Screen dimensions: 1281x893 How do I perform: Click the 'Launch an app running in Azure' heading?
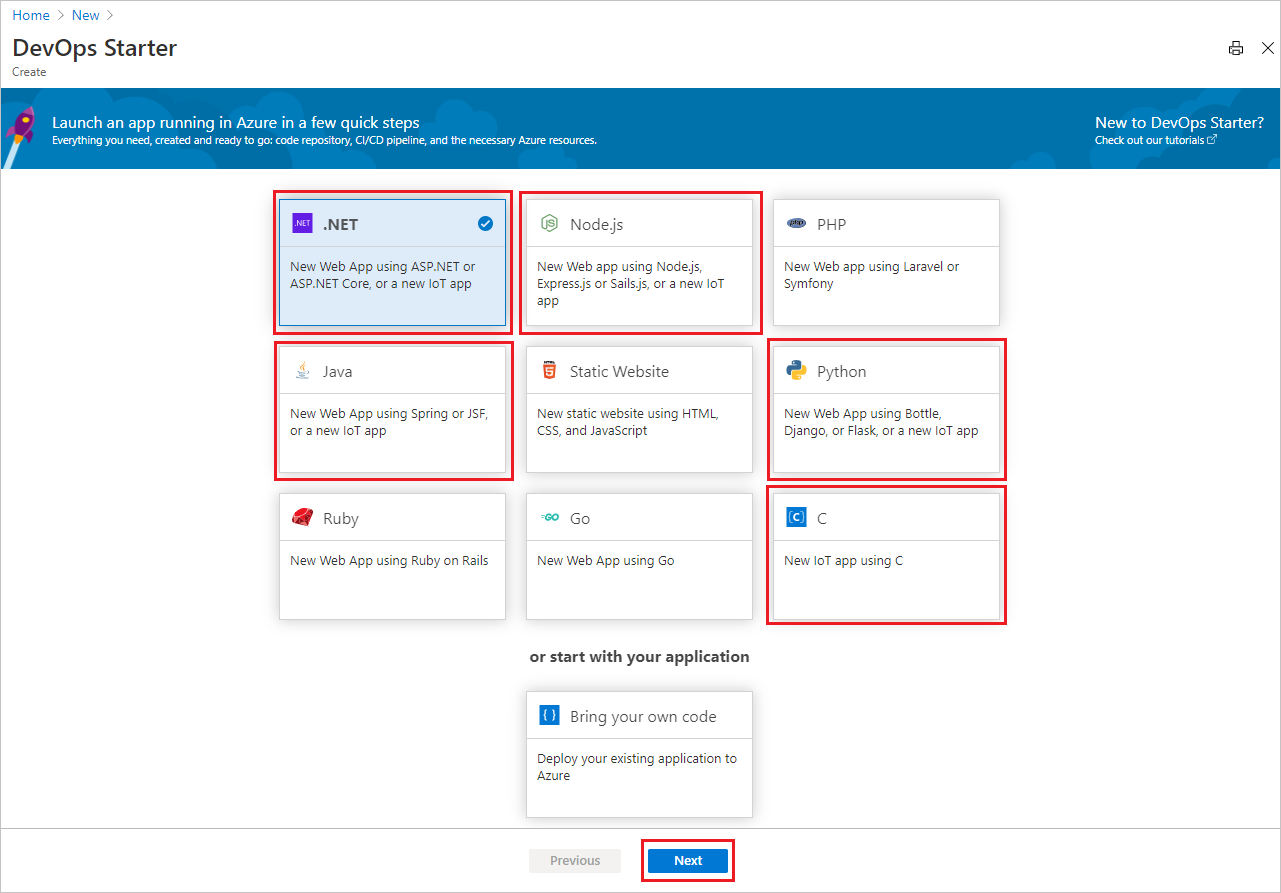236,122
